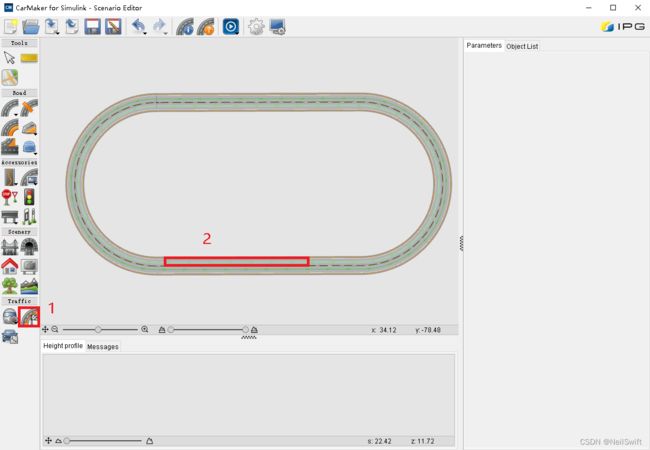Click the route tool highlighted in red
The image size is (650, 450).
coord(29,317)
